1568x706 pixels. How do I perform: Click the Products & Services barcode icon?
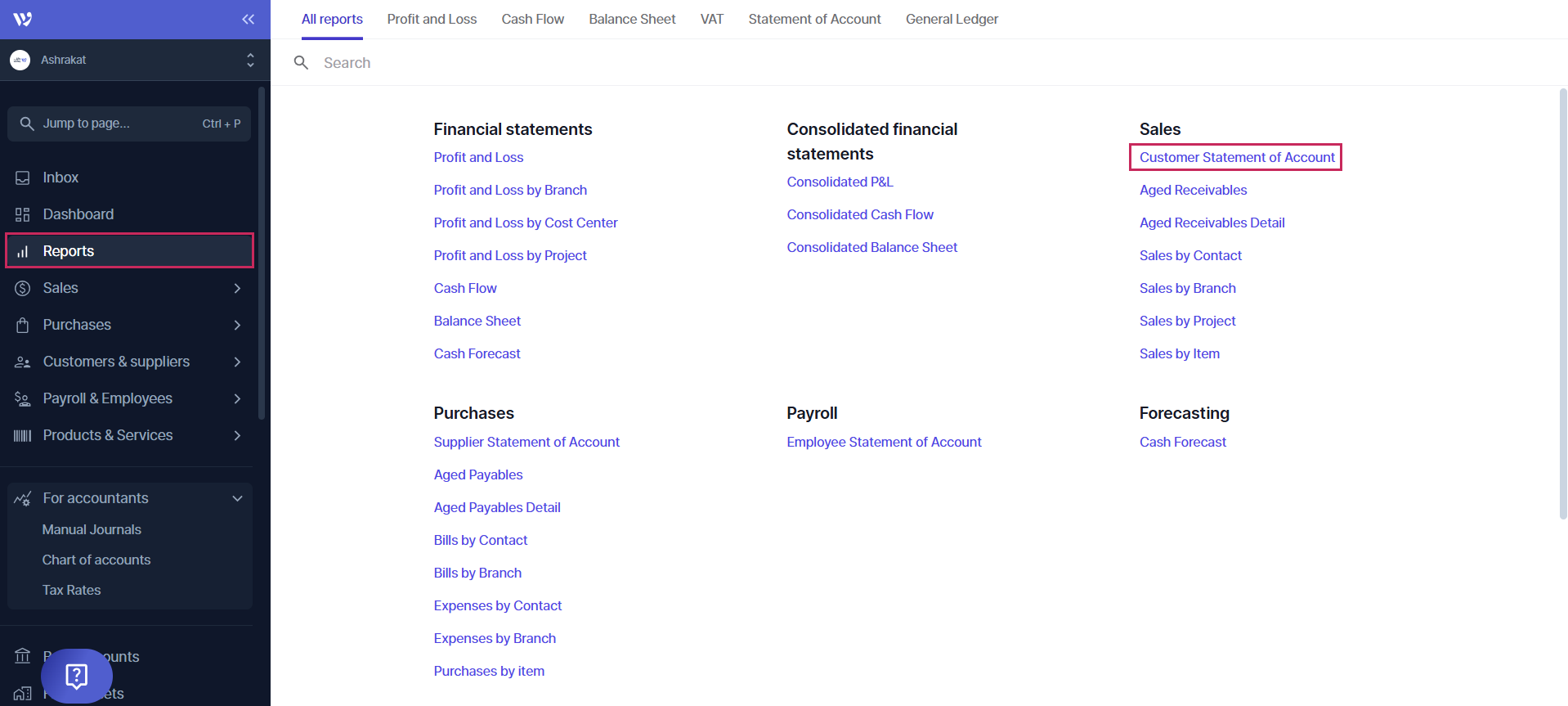coord(23,435)
